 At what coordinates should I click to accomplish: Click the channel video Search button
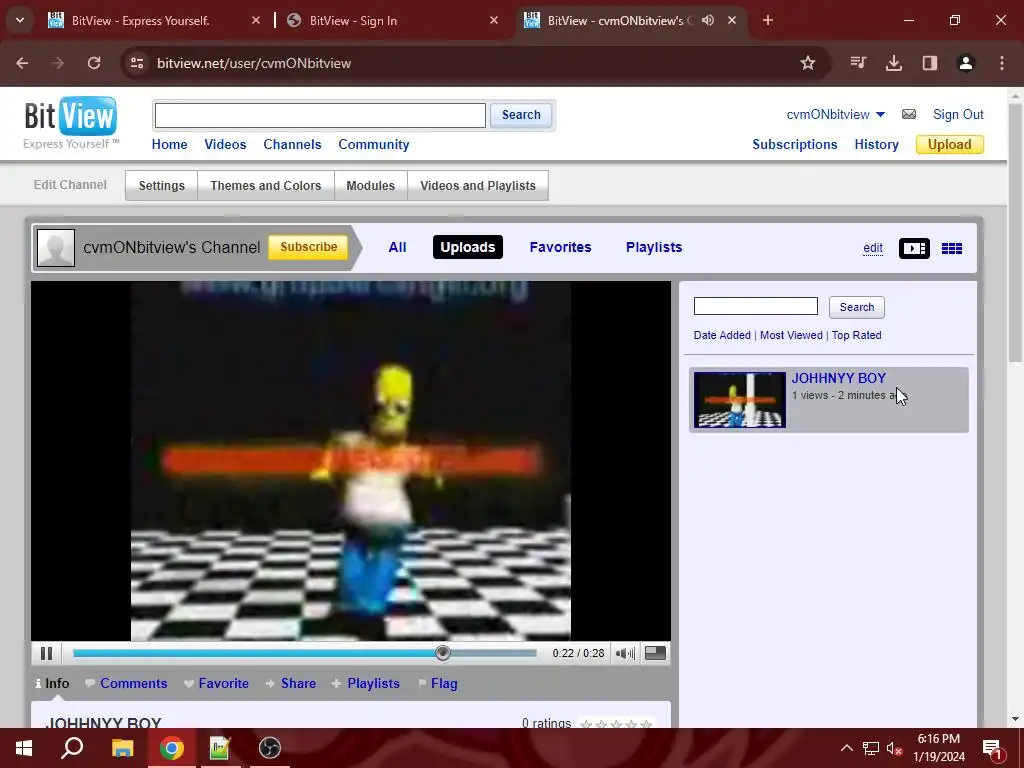(x=856, y=307)
